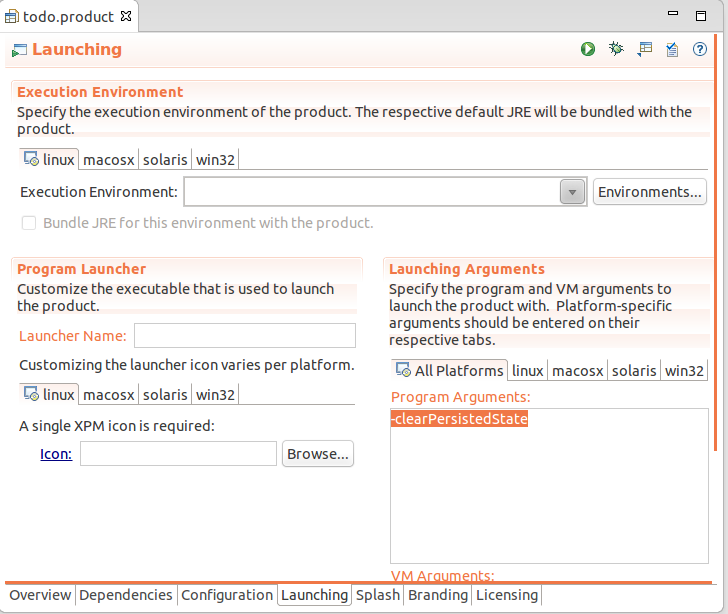Screen dimensions: 728x614
Task: Follow the Icon hyperlink
Action: click(x=55, y=454)
